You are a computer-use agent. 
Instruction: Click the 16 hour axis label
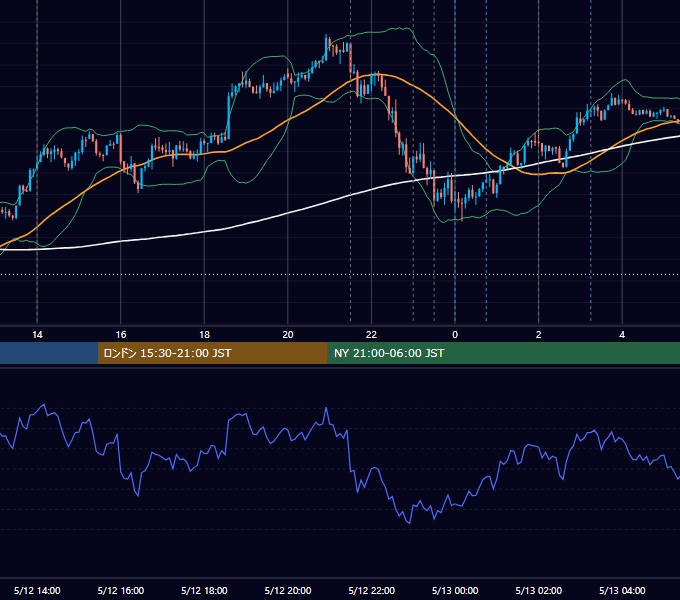pos(121,335)
